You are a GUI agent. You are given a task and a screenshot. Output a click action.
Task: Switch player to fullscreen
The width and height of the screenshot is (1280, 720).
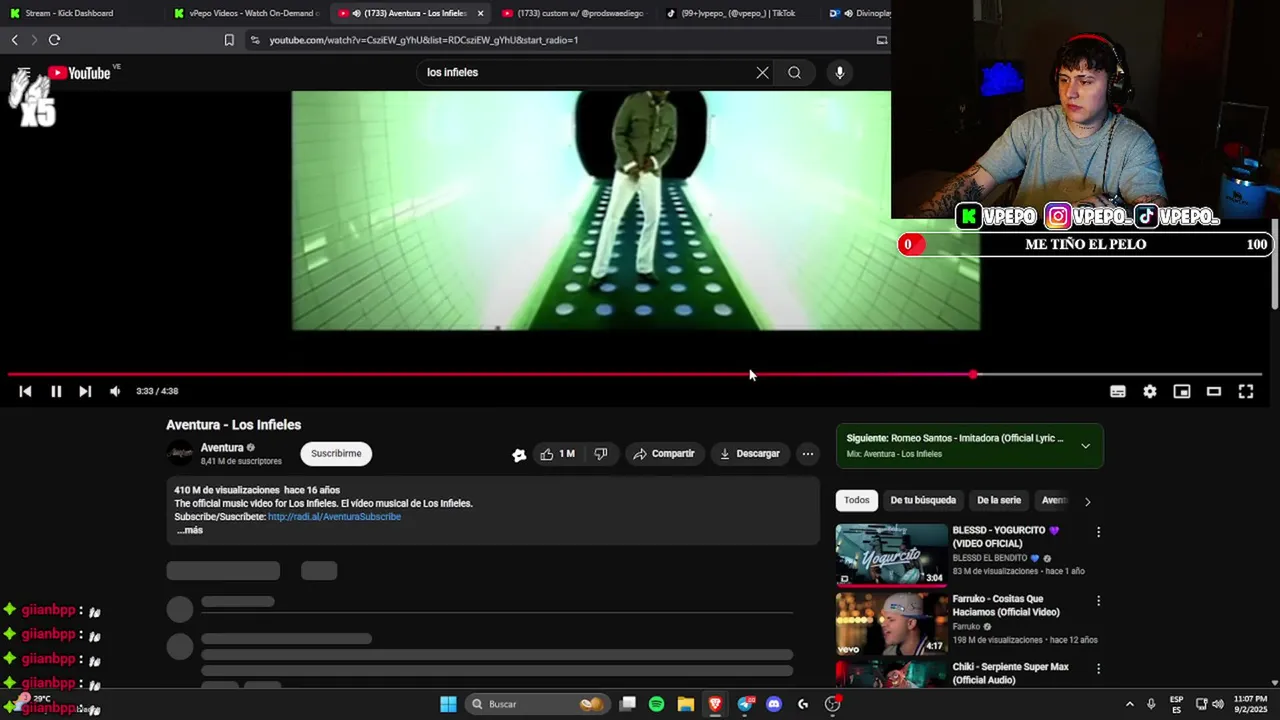tap(1246, 392)
